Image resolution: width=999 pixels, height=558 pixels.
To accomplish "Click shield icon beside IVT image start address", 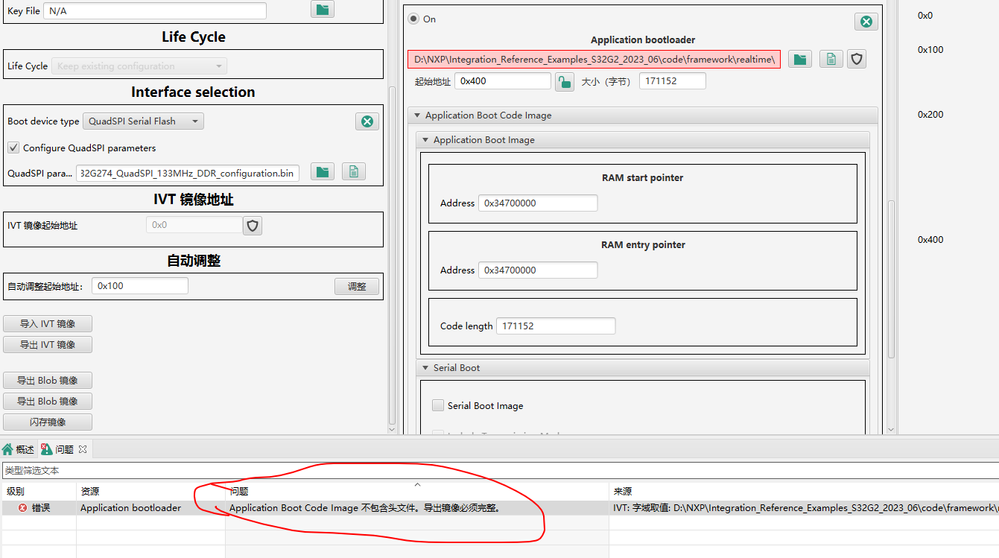I will (x=252, y=225).
